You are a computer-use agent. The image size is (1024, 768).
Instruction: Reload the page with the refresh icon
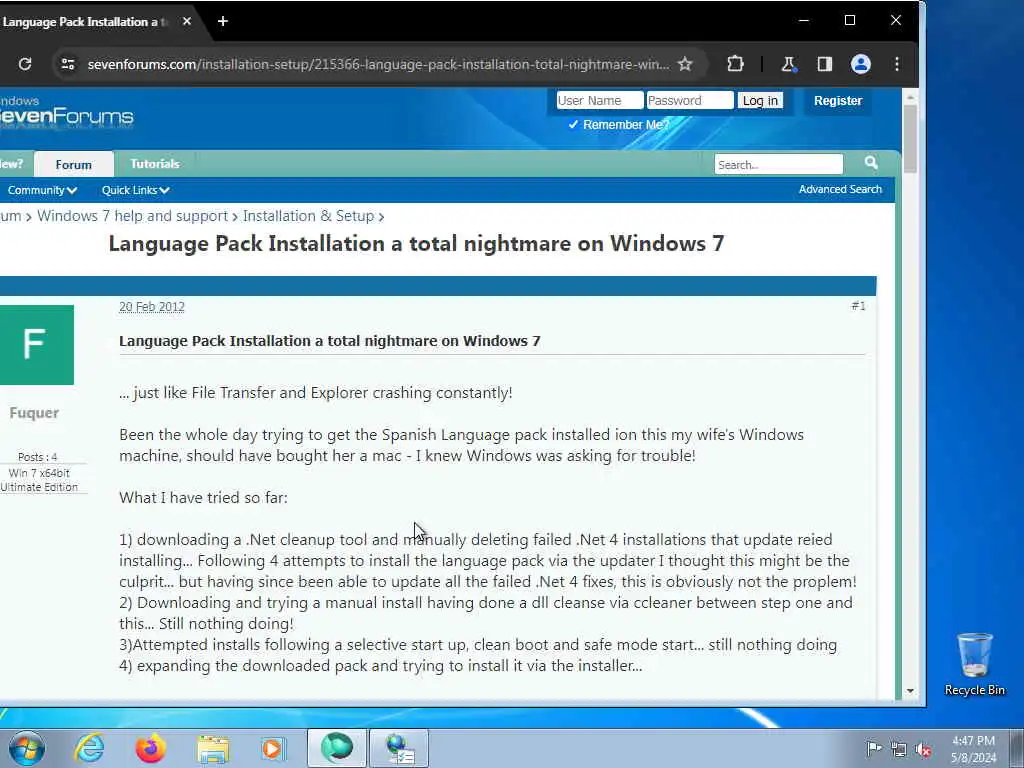coord(25,64)
